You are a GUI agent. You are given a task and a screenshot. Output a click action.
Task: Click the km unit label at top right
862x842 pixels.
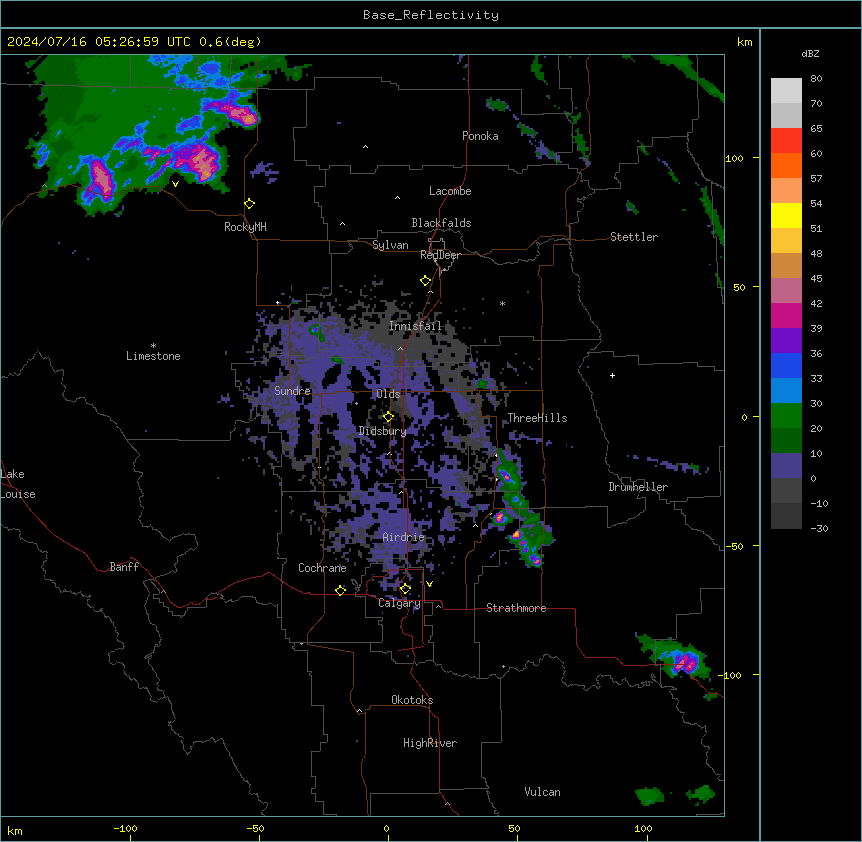744,42
